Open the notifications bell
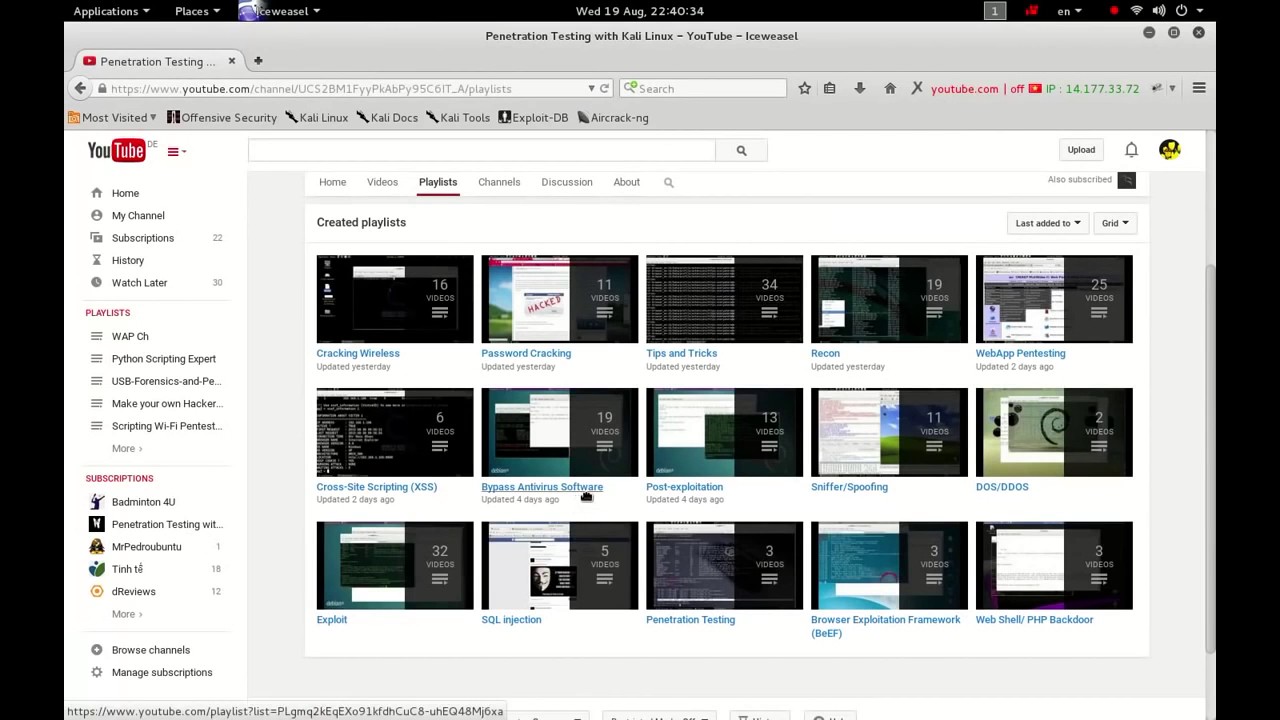The height and width of the screenshot is (720, 1280). click(x=1131, y=150)
